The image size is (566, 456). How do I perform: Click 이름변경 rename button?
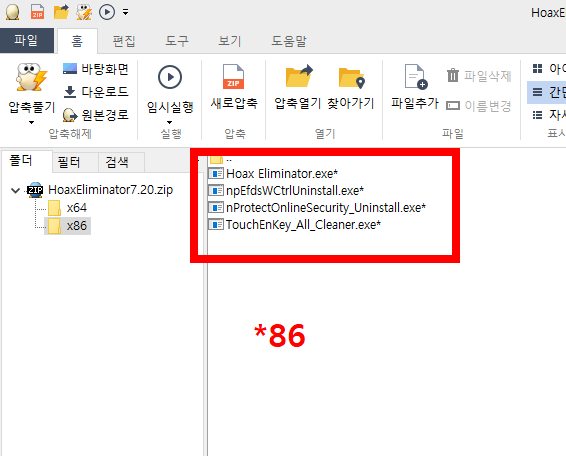[479, 105]
